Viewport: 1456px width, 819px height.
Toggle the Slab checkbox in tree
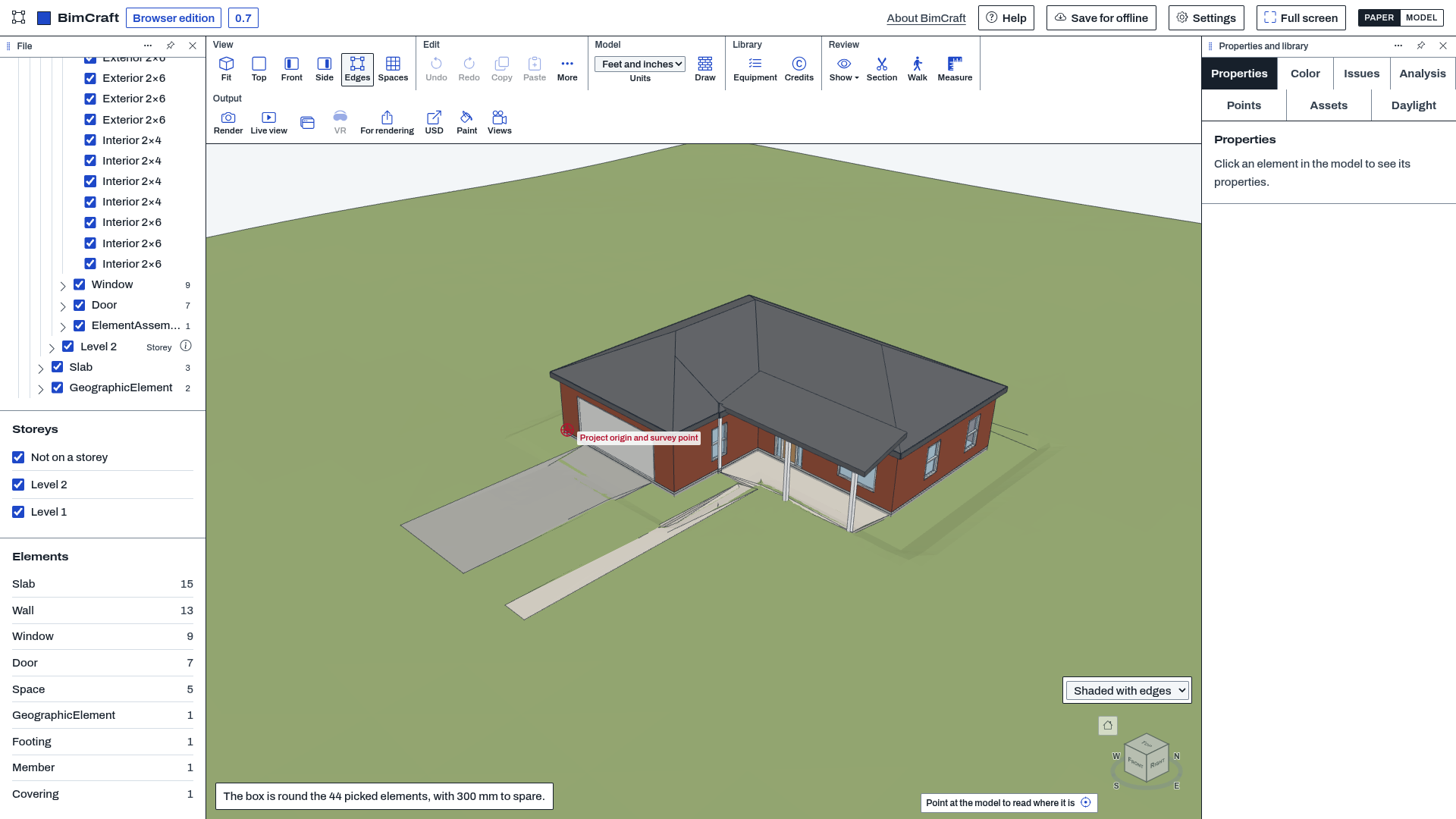(x=57, y=367)
